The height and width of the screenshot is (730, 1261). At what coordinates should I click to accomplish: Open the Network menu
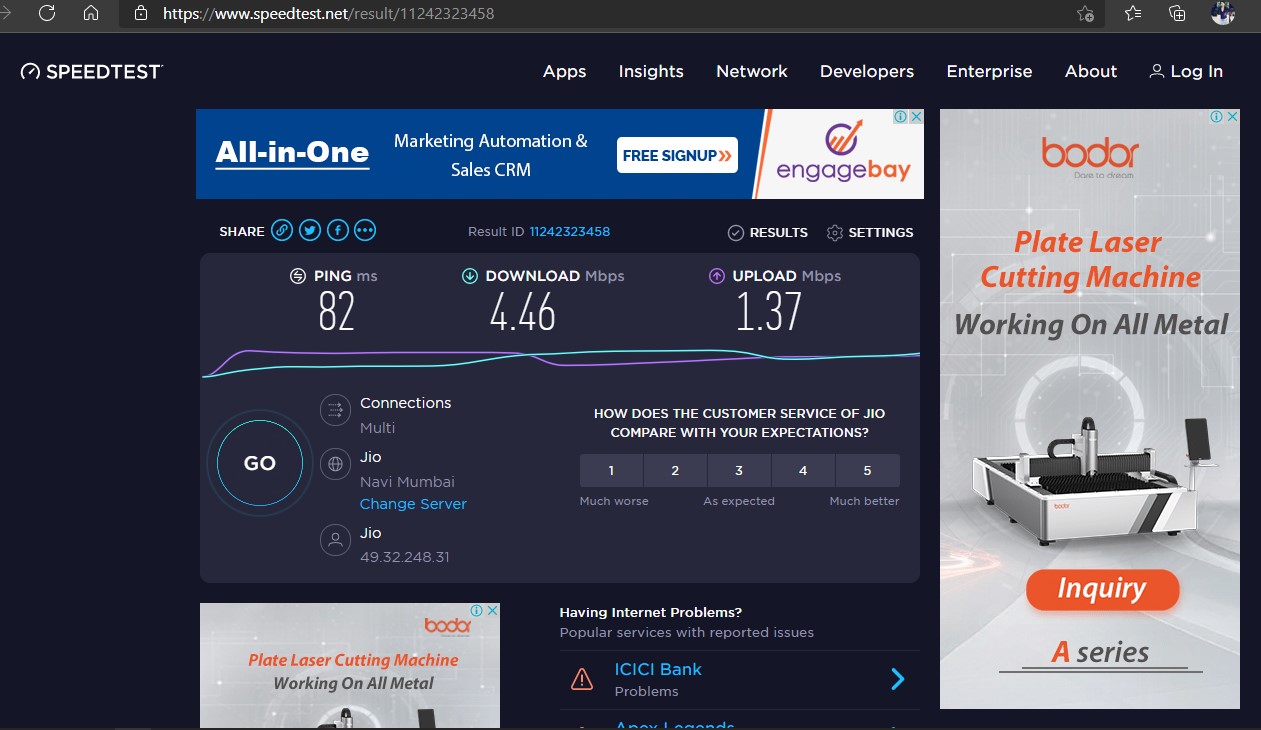click(752, 72)
